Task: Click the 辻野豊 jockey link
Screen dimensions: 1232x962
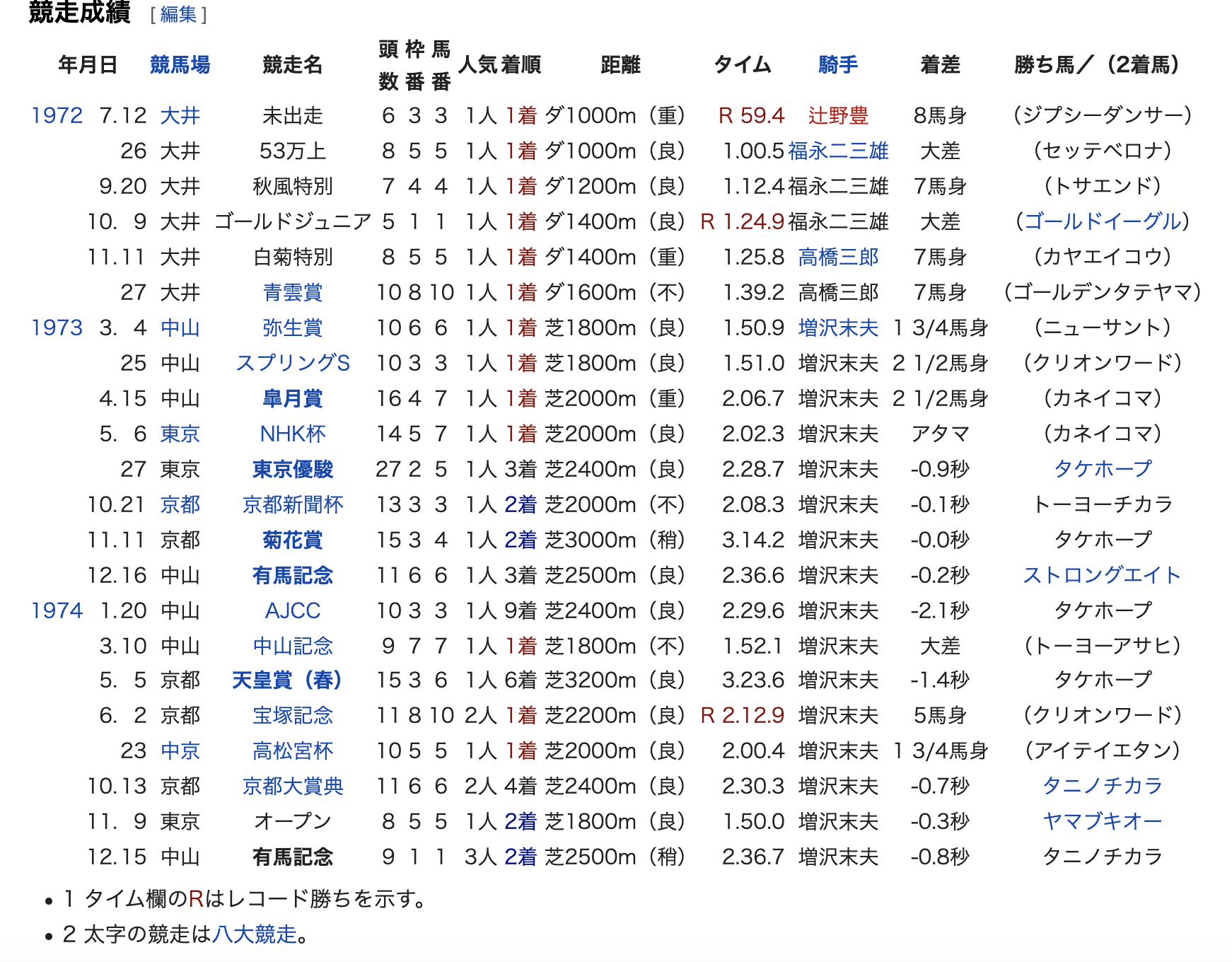Action: pos(838,115)
